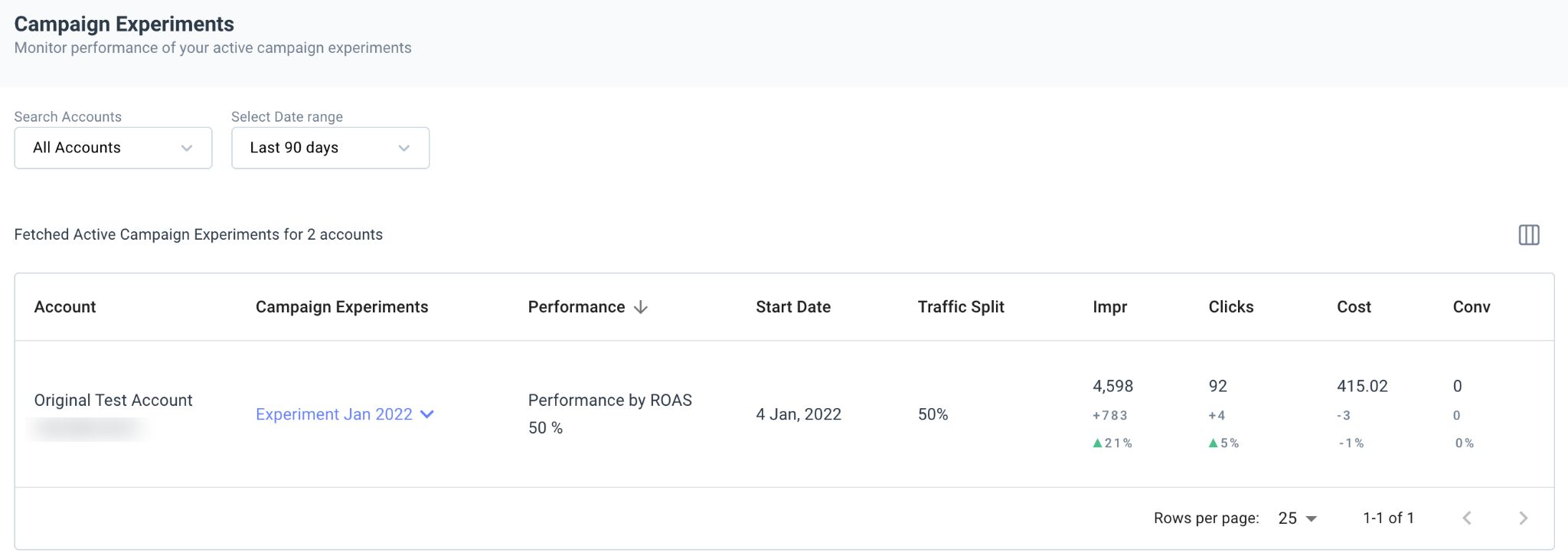Open the Last 90 days date range dropdown
1568x559 pixels.
click(330, 148)
